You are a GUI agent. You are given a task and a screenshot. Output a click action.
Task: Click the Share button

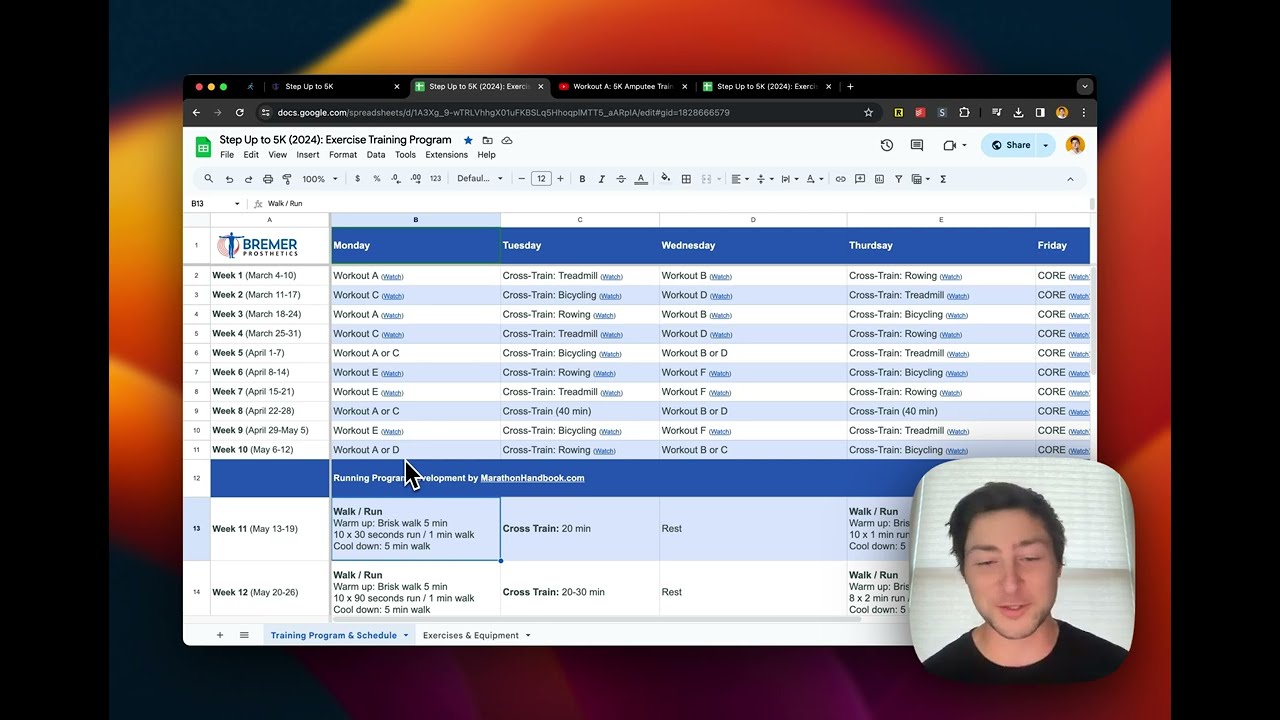point(1010,145)
